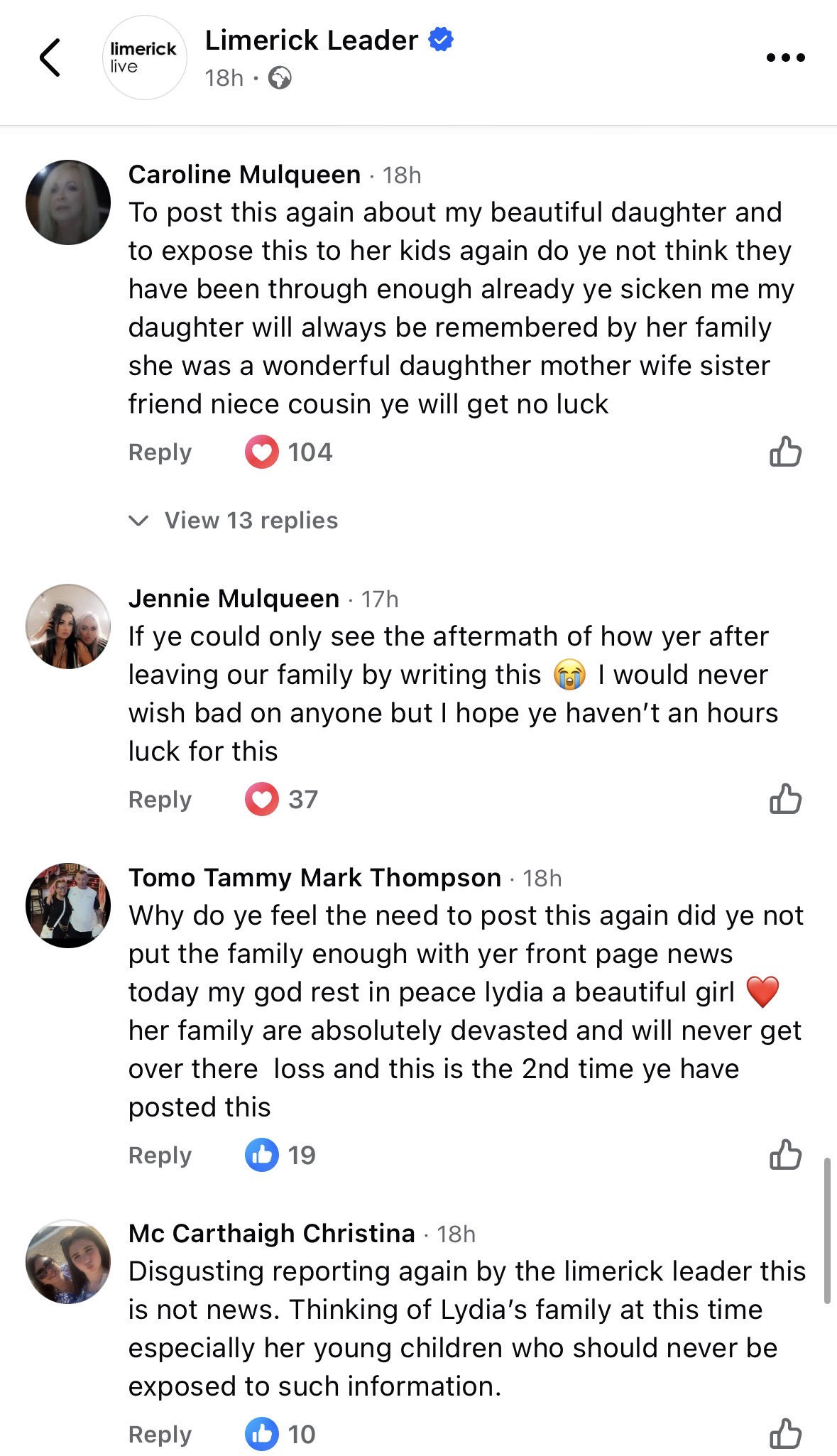The image size is (837, 1456).
Task: Expand View 13 replies
Action: click(251, 521)
